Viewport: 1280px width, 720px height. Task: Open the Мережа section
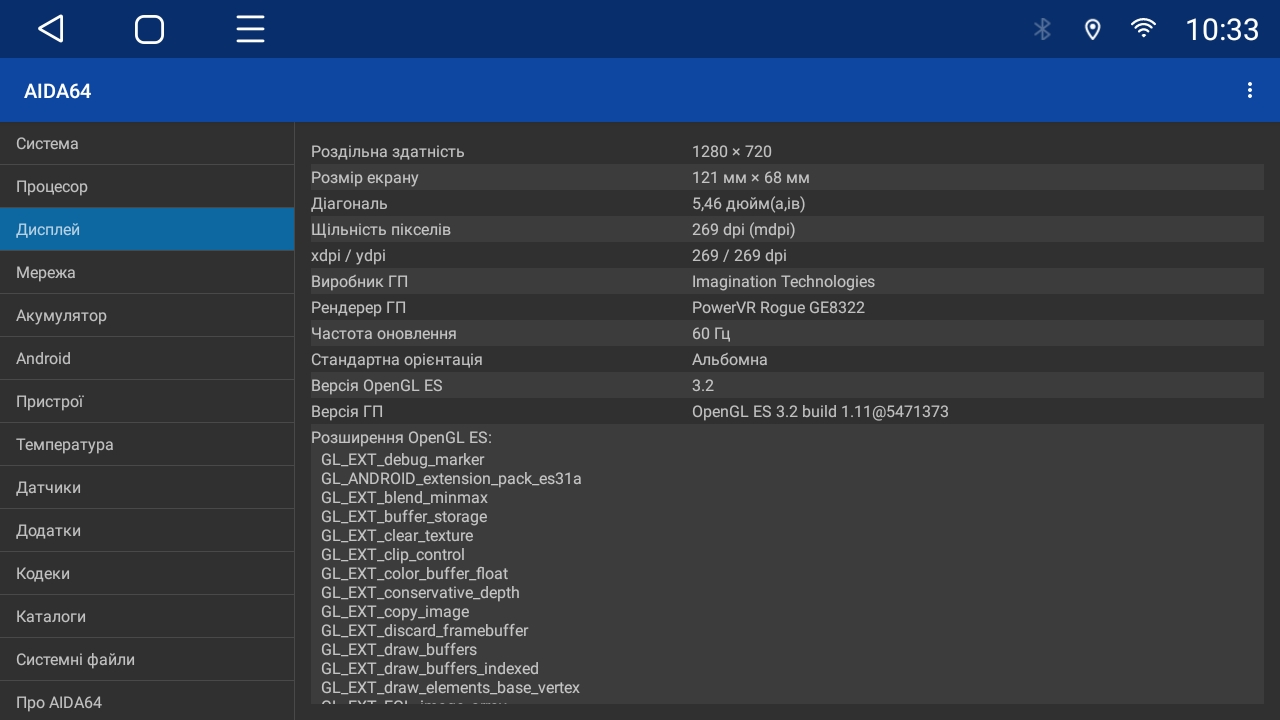(x=147, y=273)
